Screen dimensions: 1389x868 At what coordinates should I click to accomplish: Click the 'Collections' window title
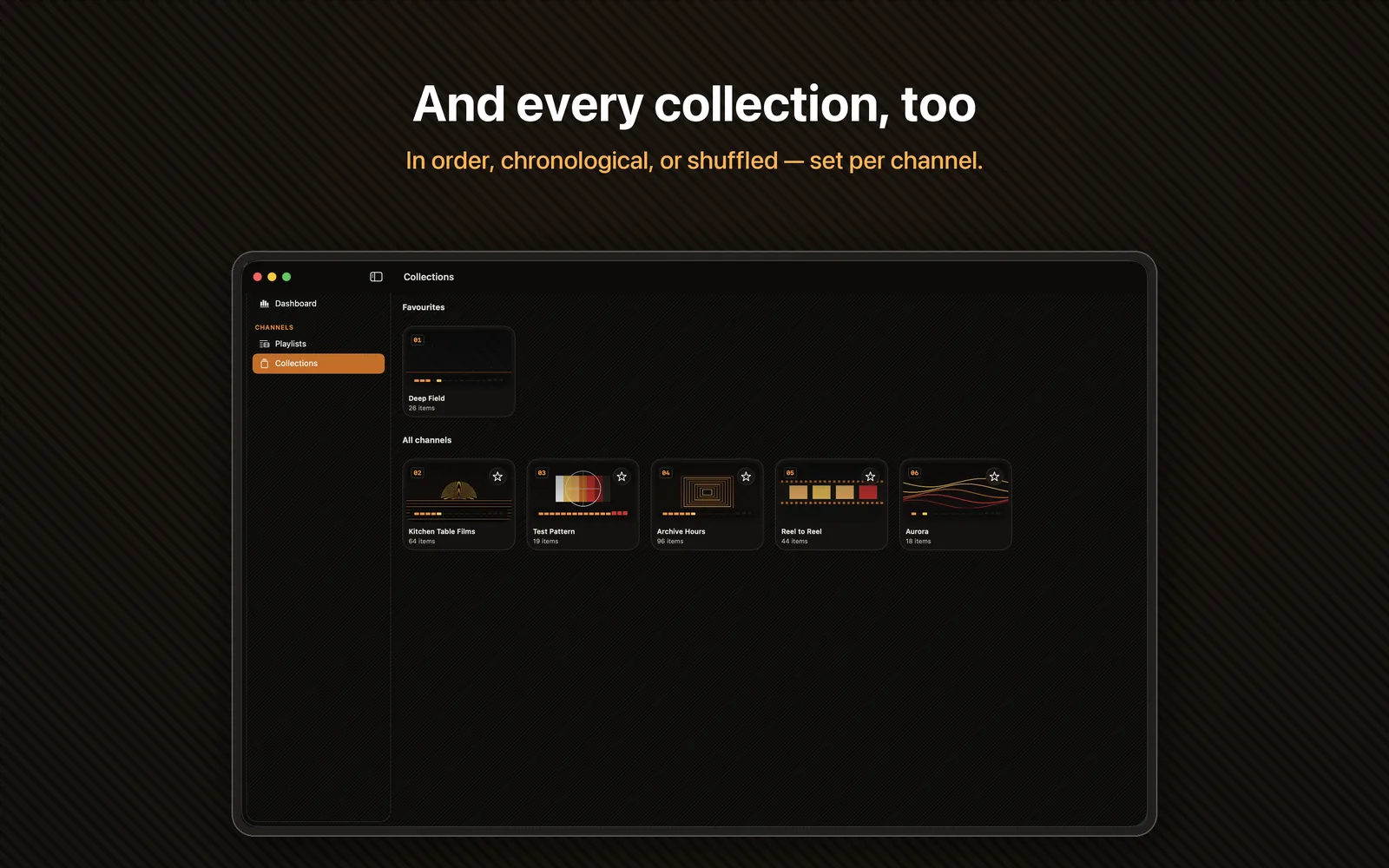[x=429, y=277]
